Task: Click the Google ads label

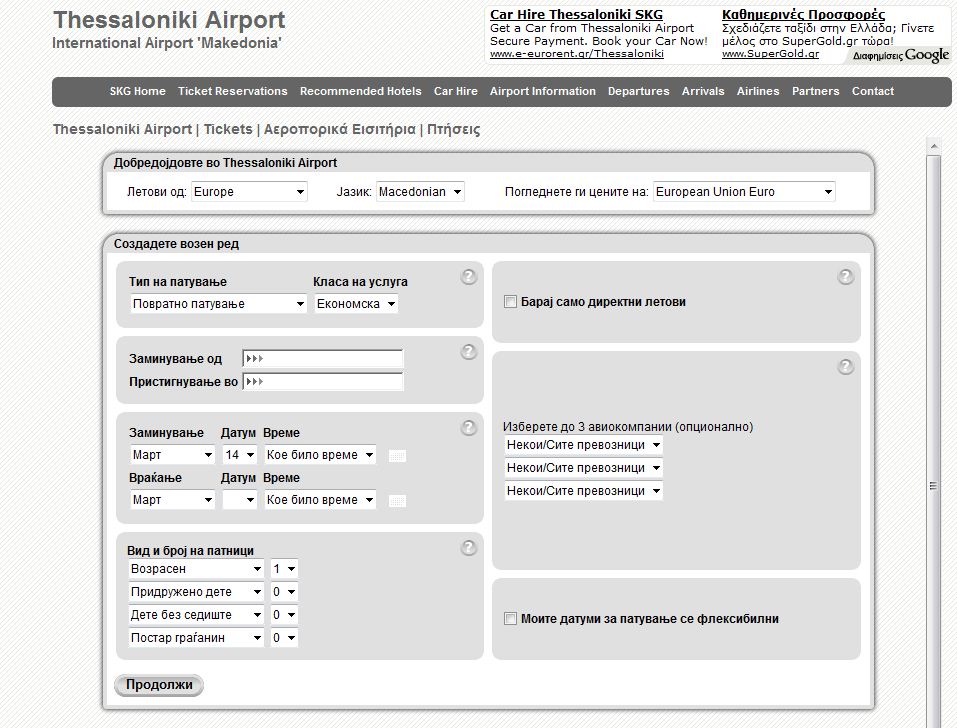Action: click(x=900, y=56)
